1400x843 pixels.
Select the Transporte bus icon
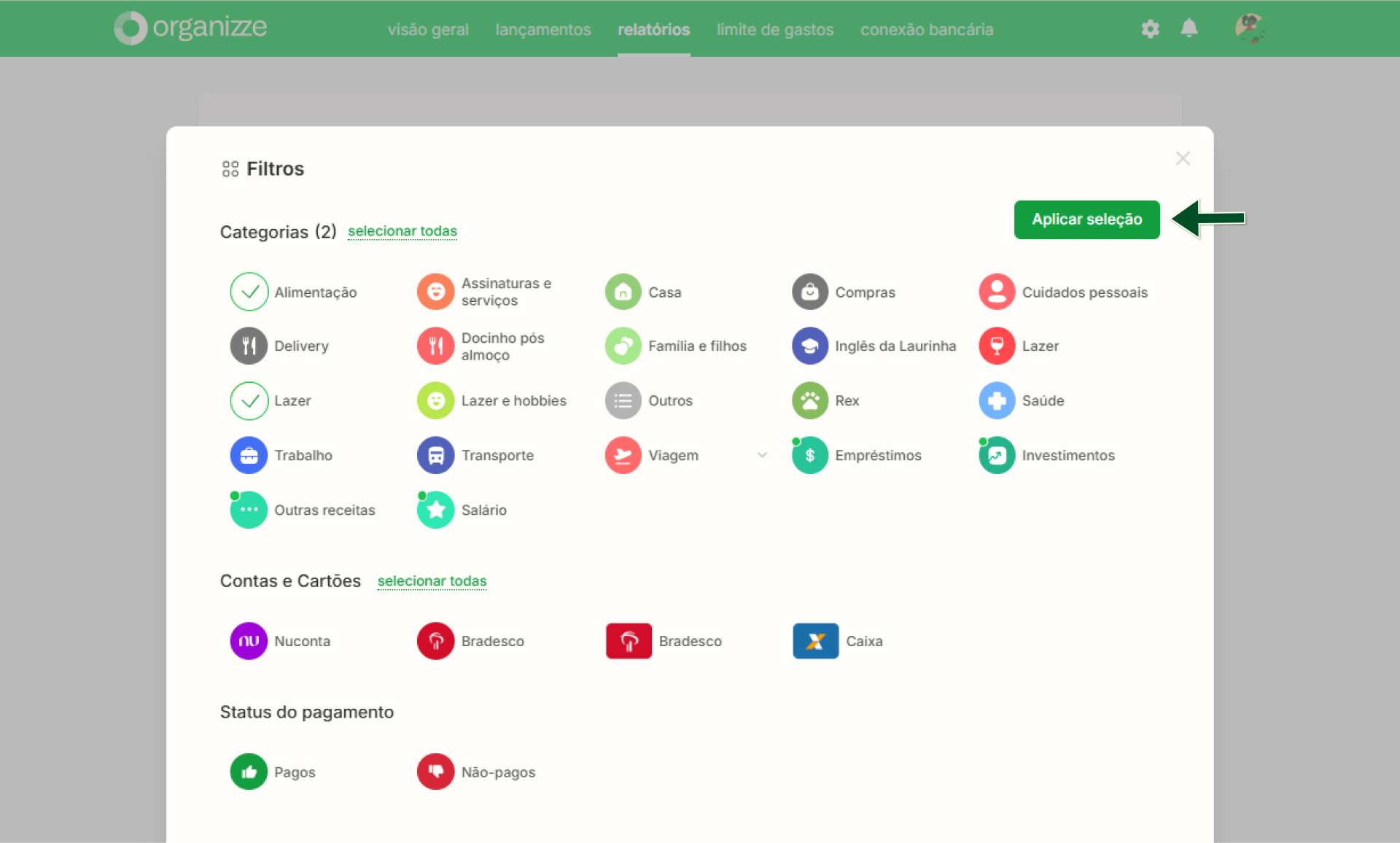coord(435,455)
